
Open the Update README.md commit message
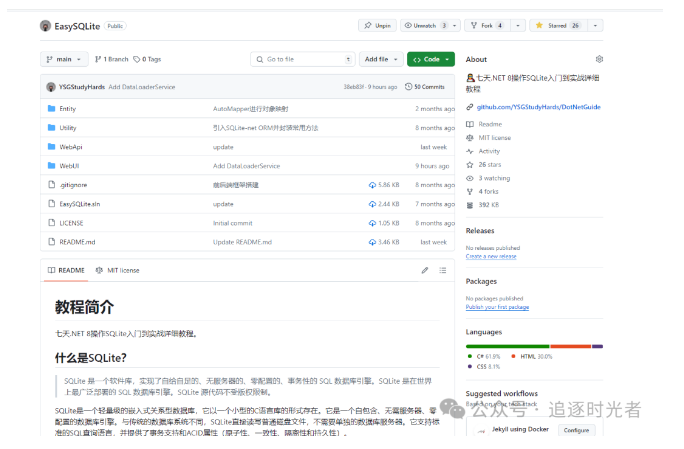242,242
